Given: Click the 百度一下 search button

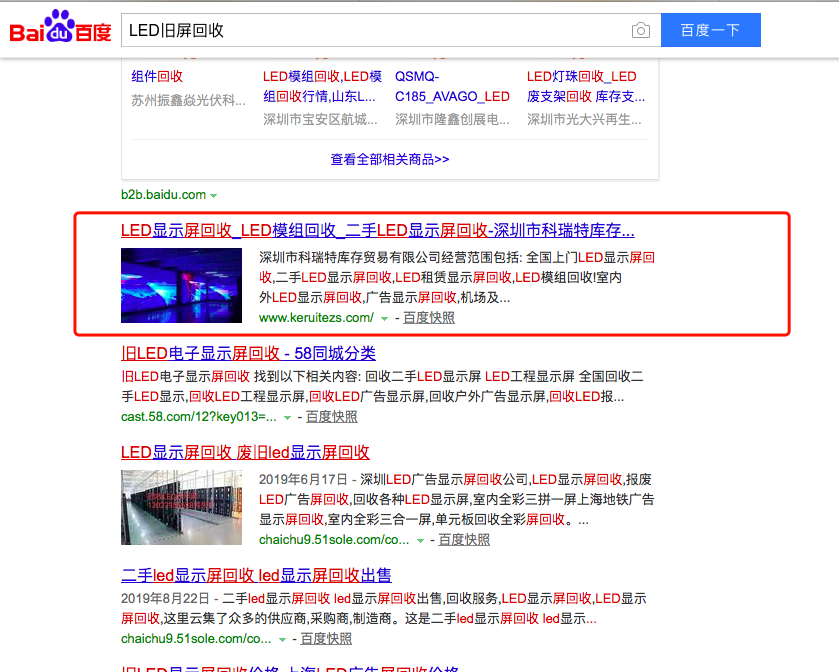Looking at the screenshot, I should click(711, 30).
